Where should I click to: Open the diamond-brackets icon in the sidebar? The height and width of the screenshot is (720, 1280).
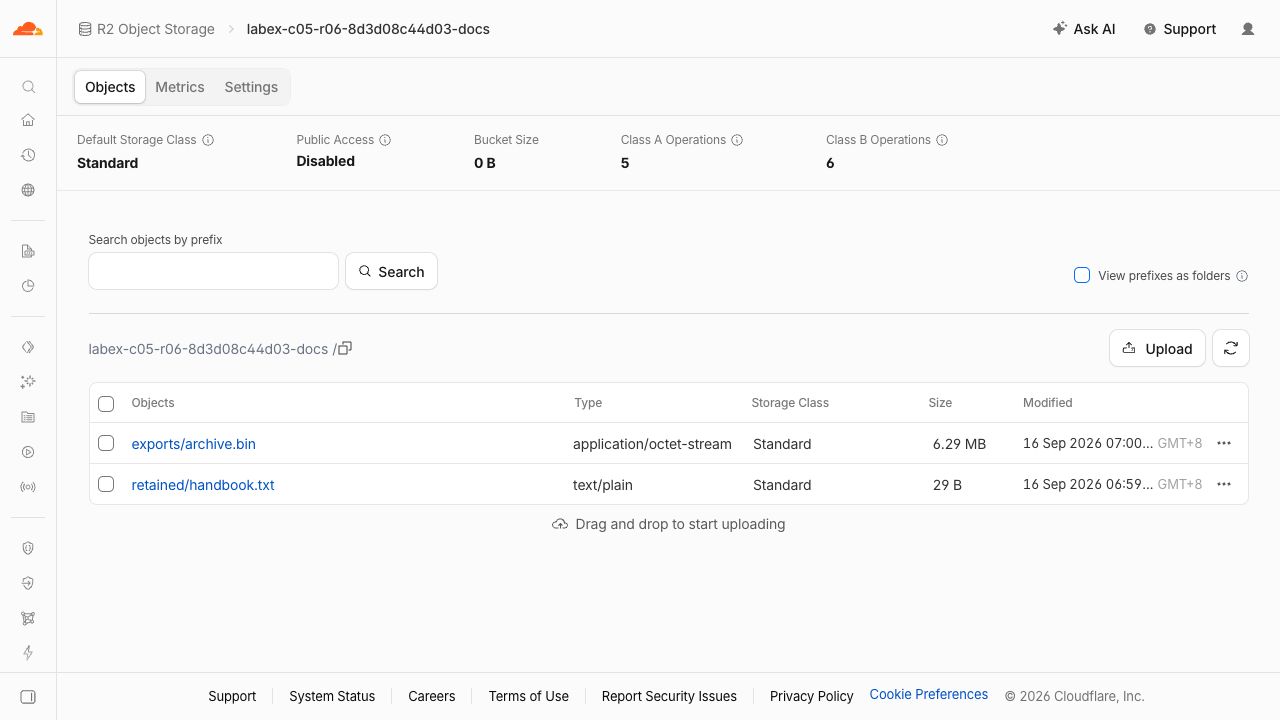pos(28,347)
